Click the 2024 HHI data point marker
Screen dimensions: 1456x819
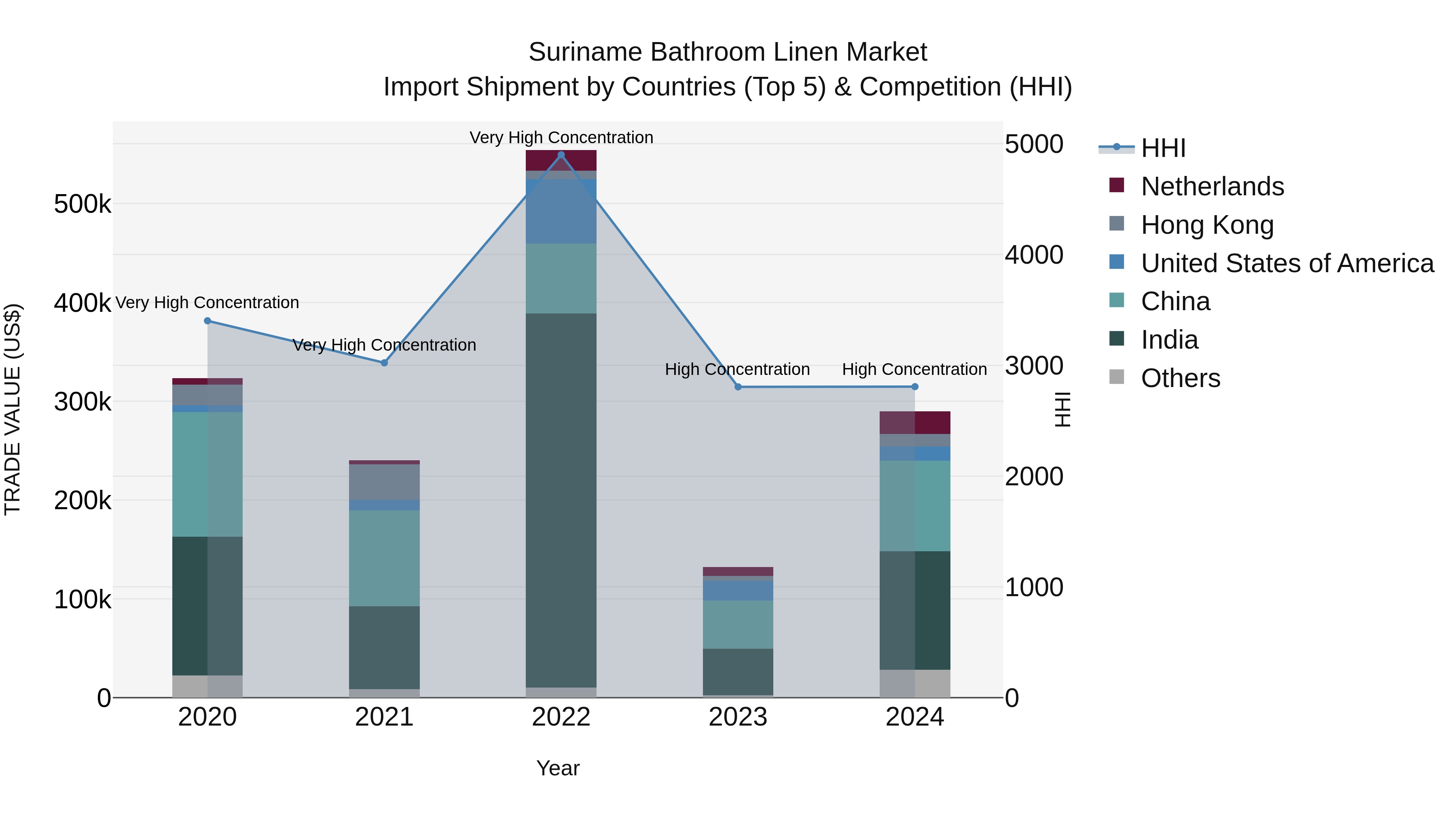(915, 387)
